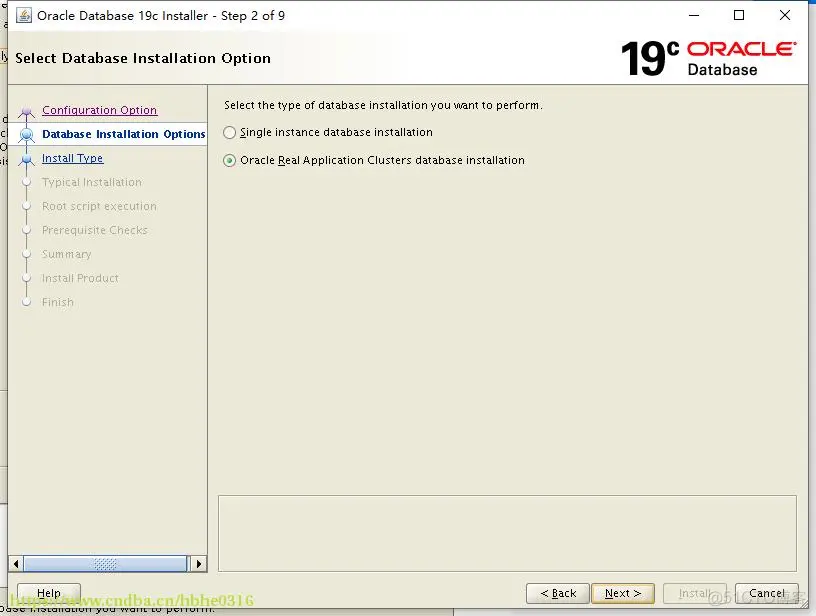Maximize the Oracle installer window
Screen dimensions: 816x616
pos(739,16)
